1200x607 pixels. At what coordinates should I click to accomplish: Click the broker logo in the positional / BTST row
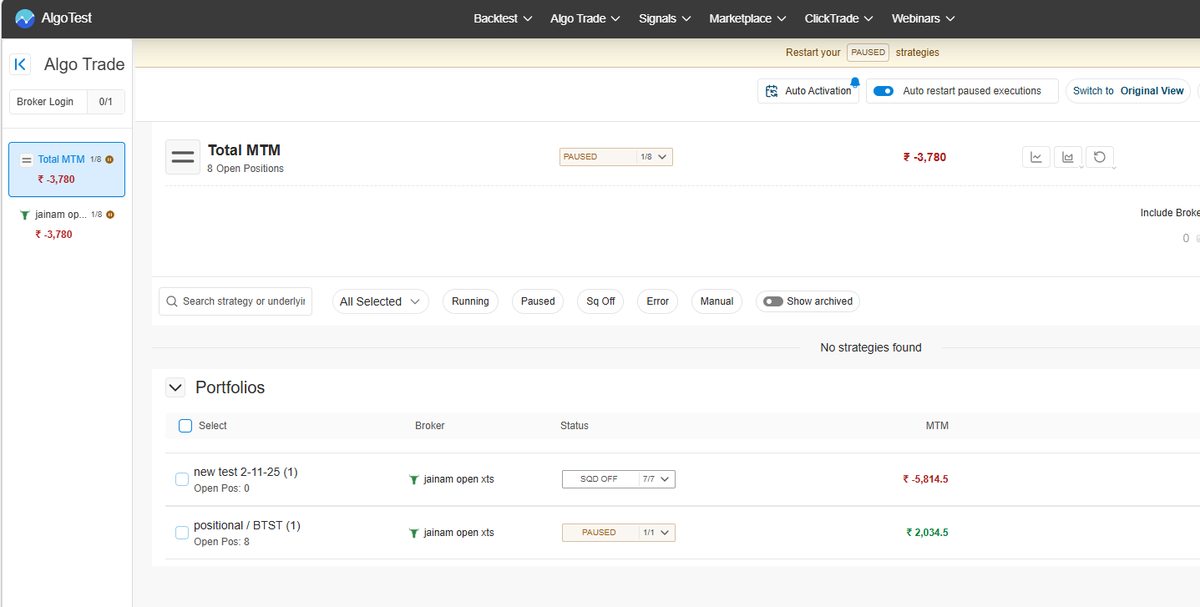click(x=414, y=533)
